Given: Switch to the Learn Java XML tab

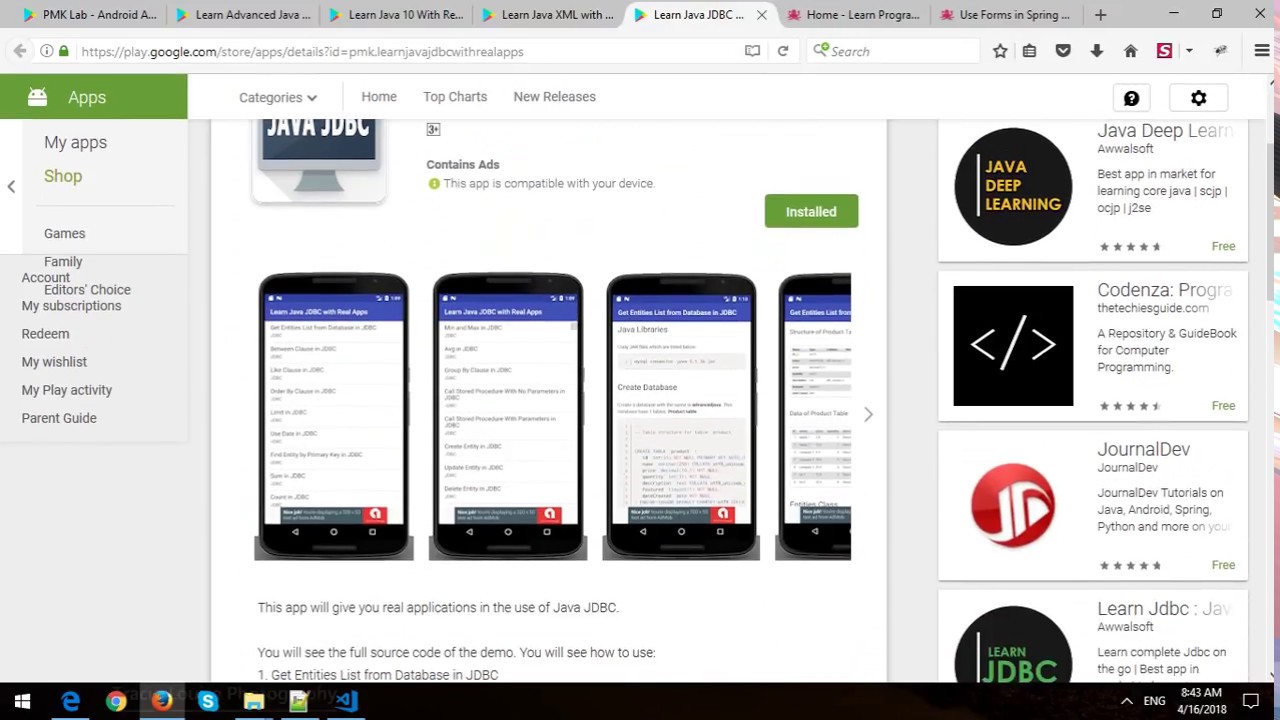Looking at the screenshot, I should coord(548,15).
